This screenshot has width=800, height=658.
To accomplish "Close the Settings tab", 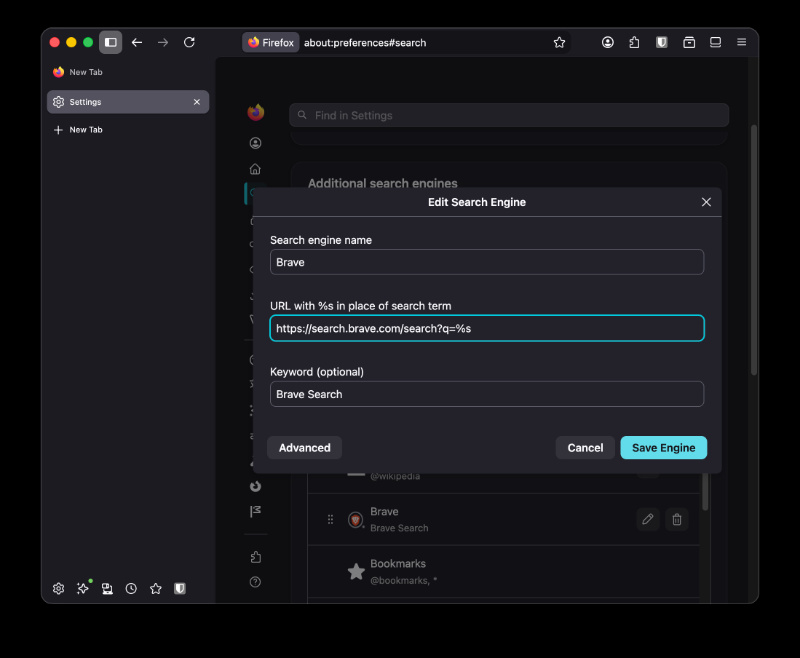I will point(197,102).
